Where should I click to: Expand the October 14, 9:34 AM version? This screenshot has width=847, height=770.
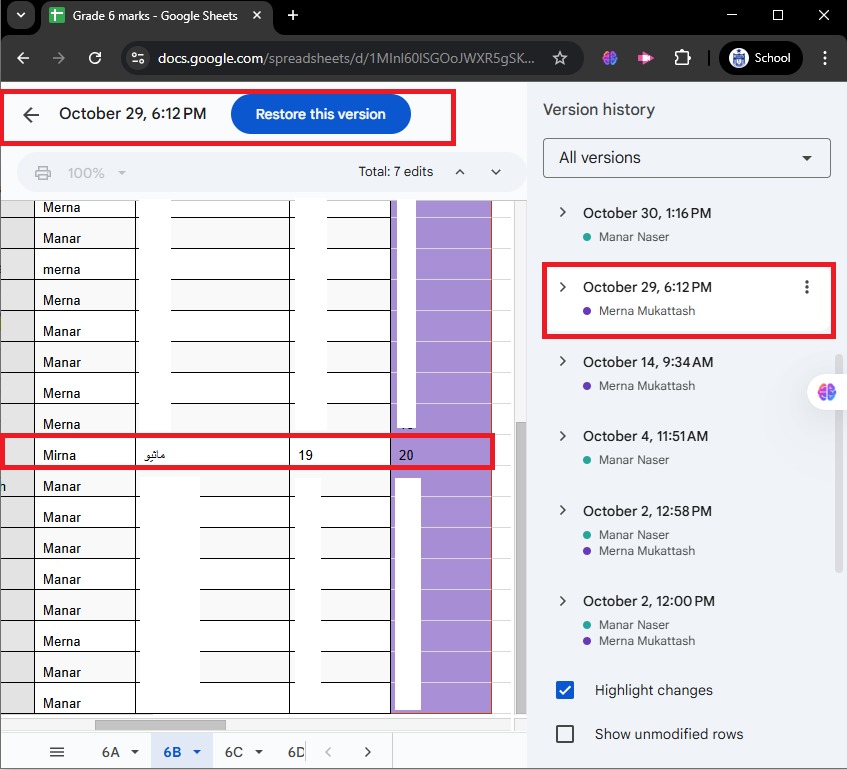[562, 362]
